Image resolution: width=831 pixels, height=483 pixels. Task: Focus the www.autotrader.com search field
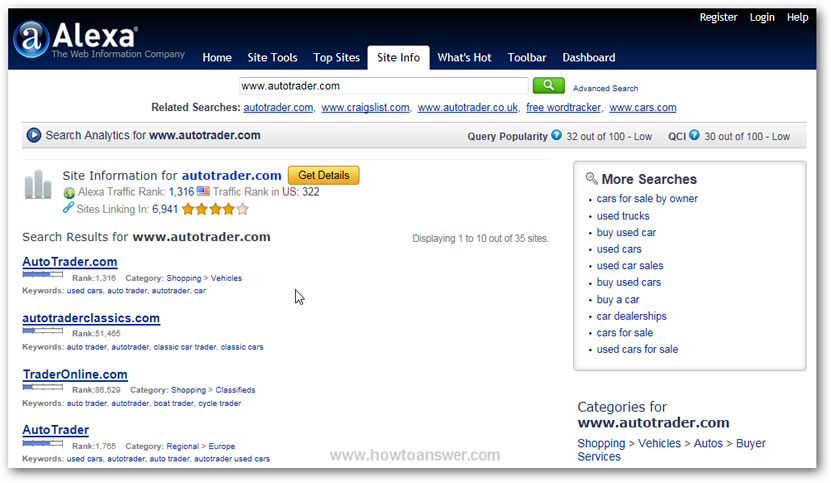coord(384,85)
